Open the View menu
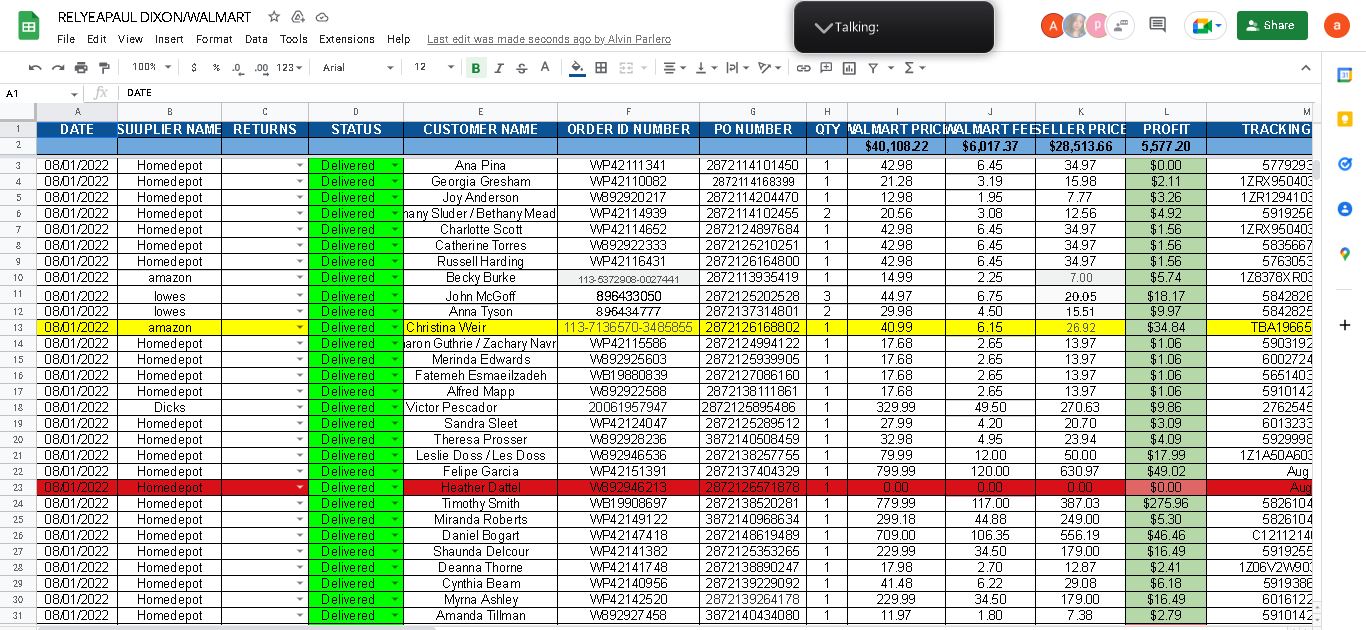The height and width of the screenshot is (630, 1366). [130, 39]
